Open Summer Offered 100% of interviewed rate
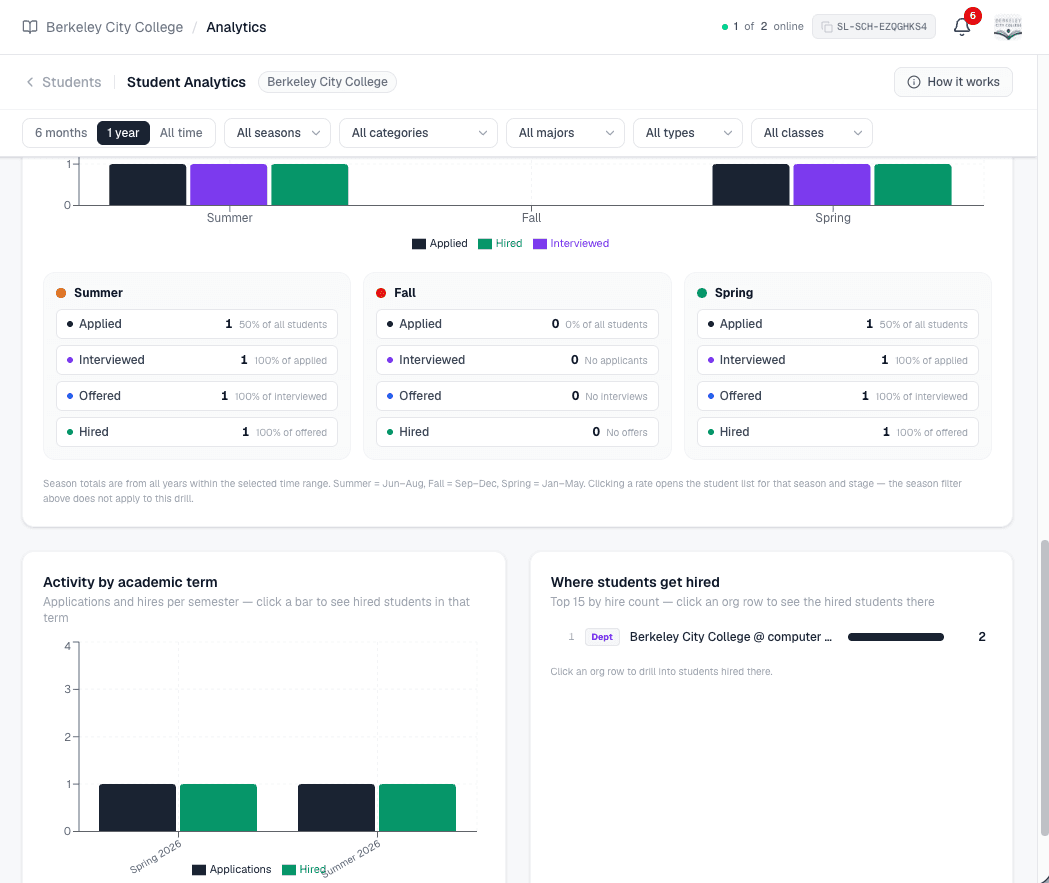Screen dimensions: 1049x883 point(197,396)
